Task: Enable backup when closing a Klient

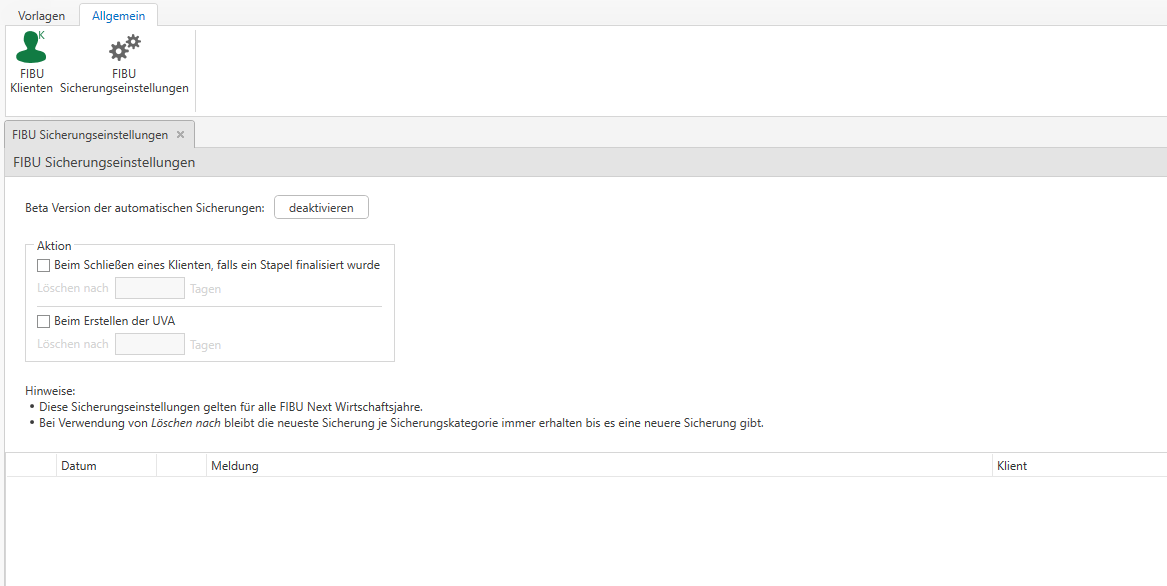Action: point(44,266)
